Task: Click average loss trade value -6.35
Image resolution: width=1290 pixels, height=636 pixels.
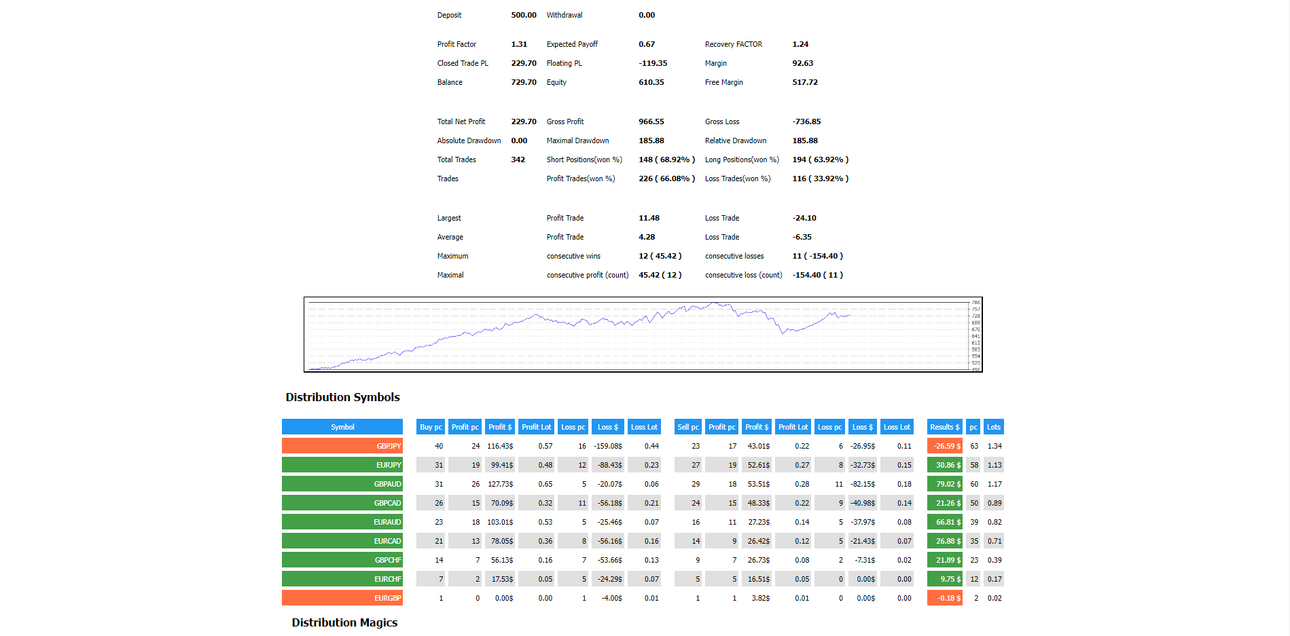Action: pyautogui.click(x=802, y=237)
